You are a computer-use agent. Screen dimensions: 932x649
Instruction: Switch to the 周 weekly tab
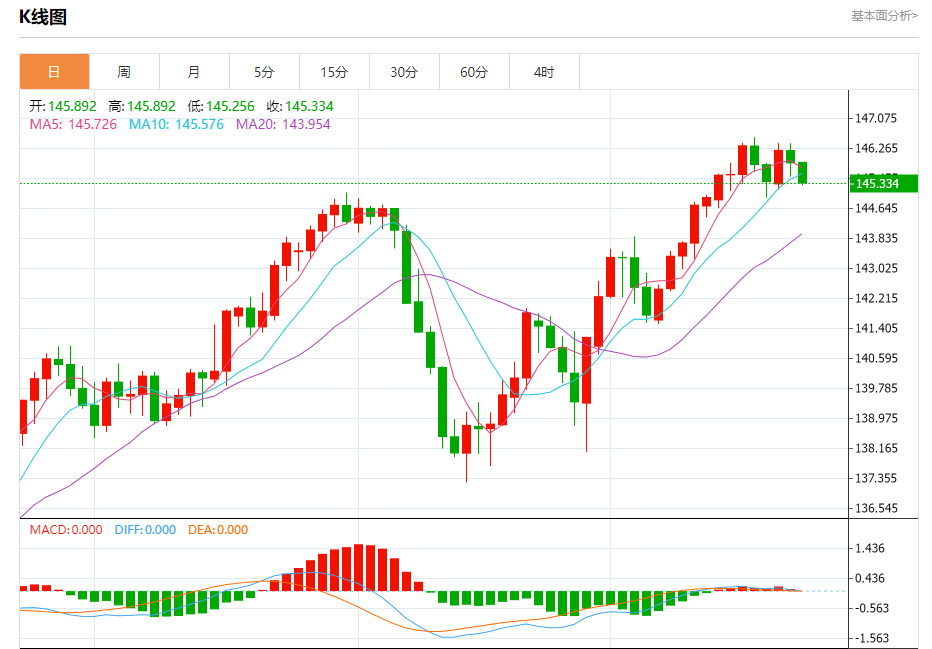click(x=124, y=72)
